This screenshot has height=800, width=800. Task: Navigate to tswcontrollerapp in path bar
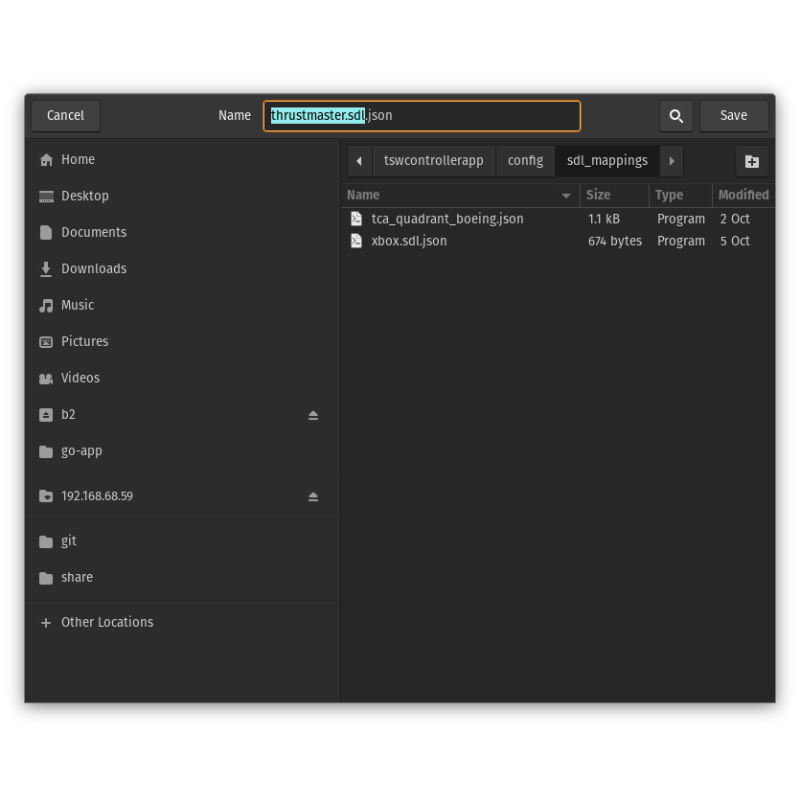[x=433, y=161]
